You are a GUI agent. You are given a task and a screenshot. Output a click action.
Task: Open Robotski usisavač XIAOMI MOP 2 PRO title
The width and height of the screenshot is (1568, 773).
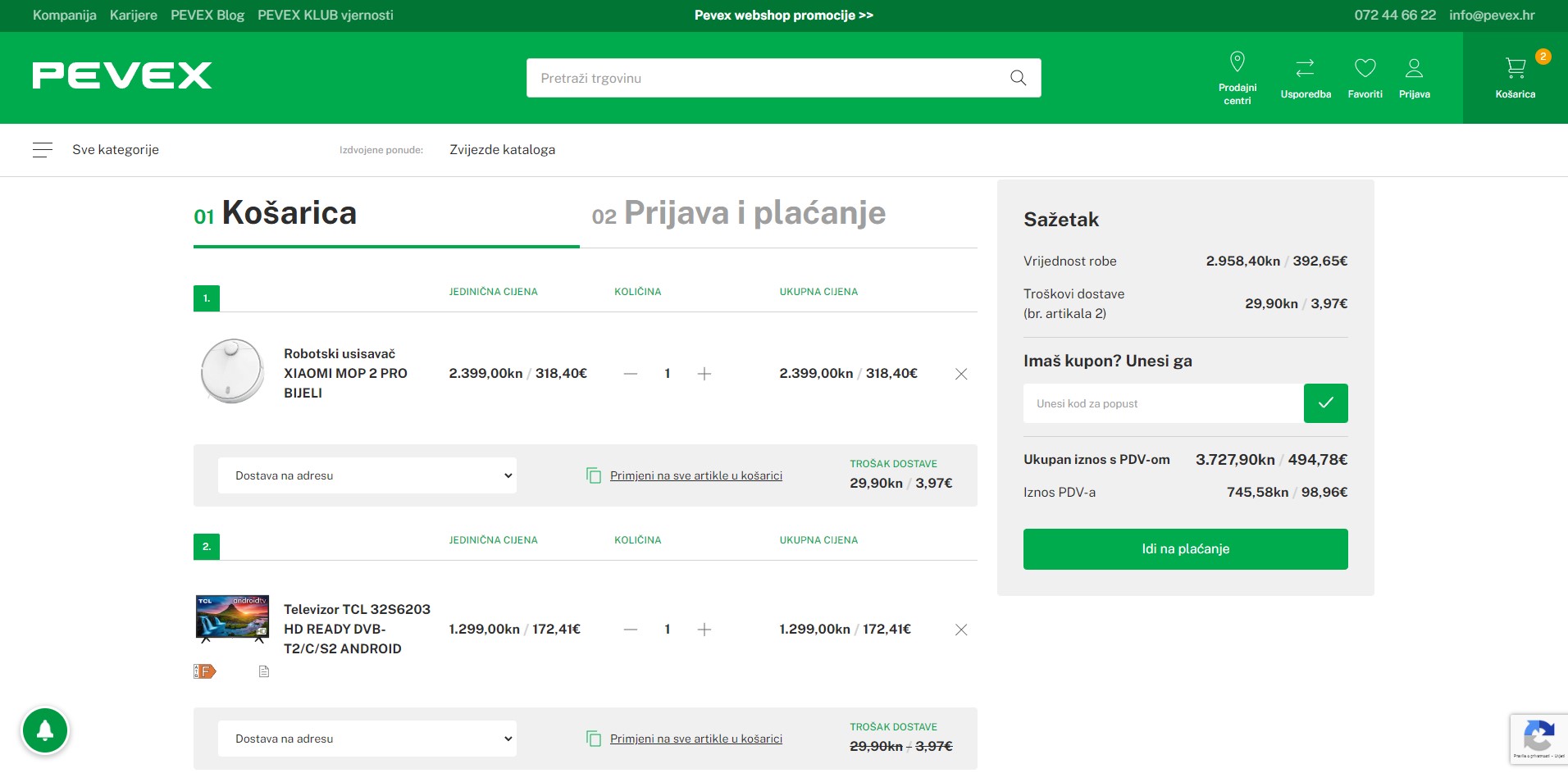[x=345, y=373]
